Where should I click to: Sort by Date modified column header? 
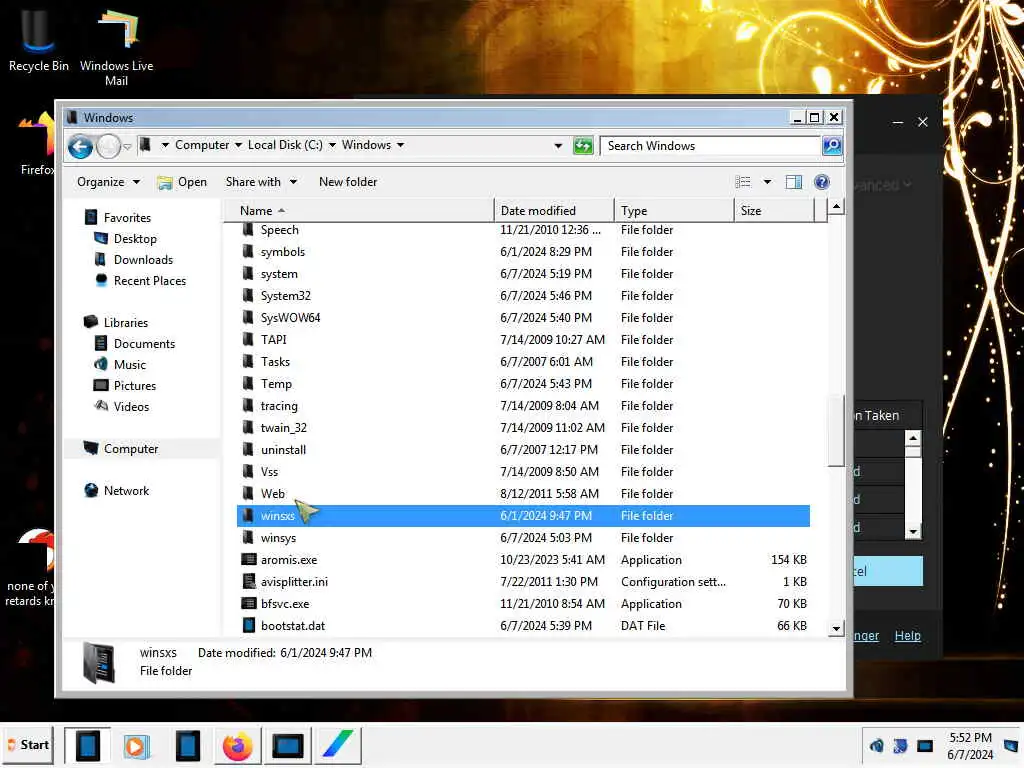click(x=554, y=211)
